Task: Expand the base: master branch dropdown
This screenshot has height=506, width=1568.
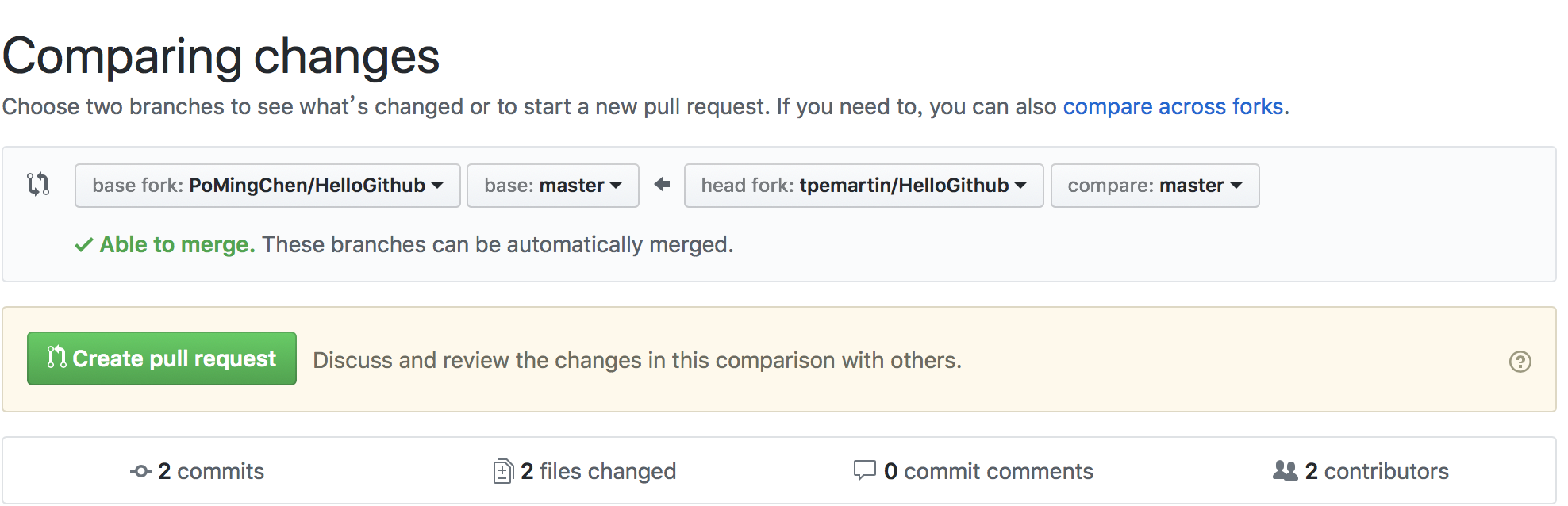Action: click(552, 186)
